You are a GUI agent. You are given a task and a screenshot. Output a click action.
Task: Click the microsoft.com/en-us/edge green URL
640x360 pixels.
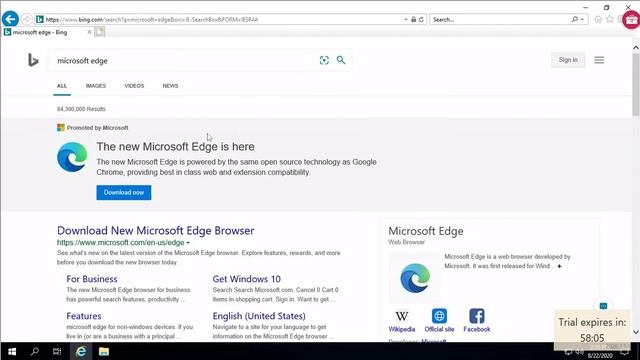point(120,242)
